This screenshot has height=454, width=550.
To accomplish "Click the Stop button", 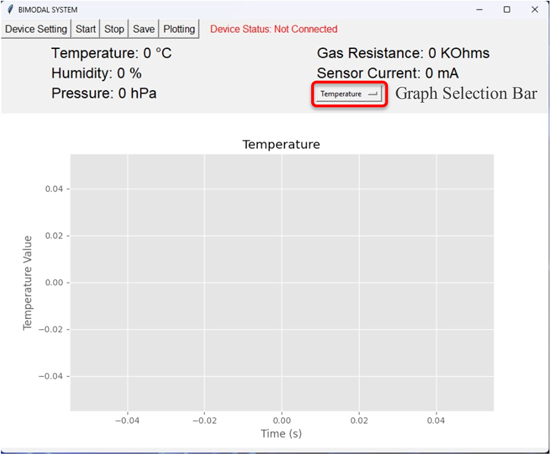I will coord(114,29).
